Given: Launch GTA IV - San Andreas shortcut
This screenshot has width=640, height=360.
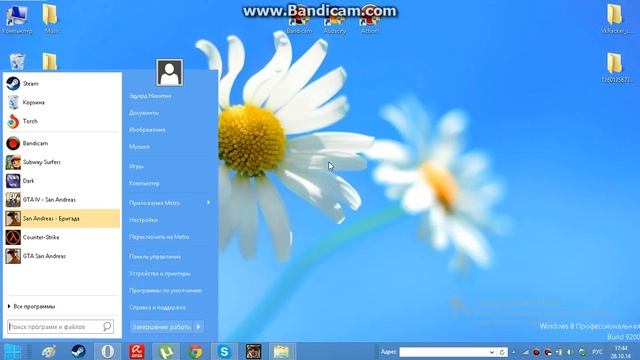Looking at the screenshot, I should [x=62, y=200].
